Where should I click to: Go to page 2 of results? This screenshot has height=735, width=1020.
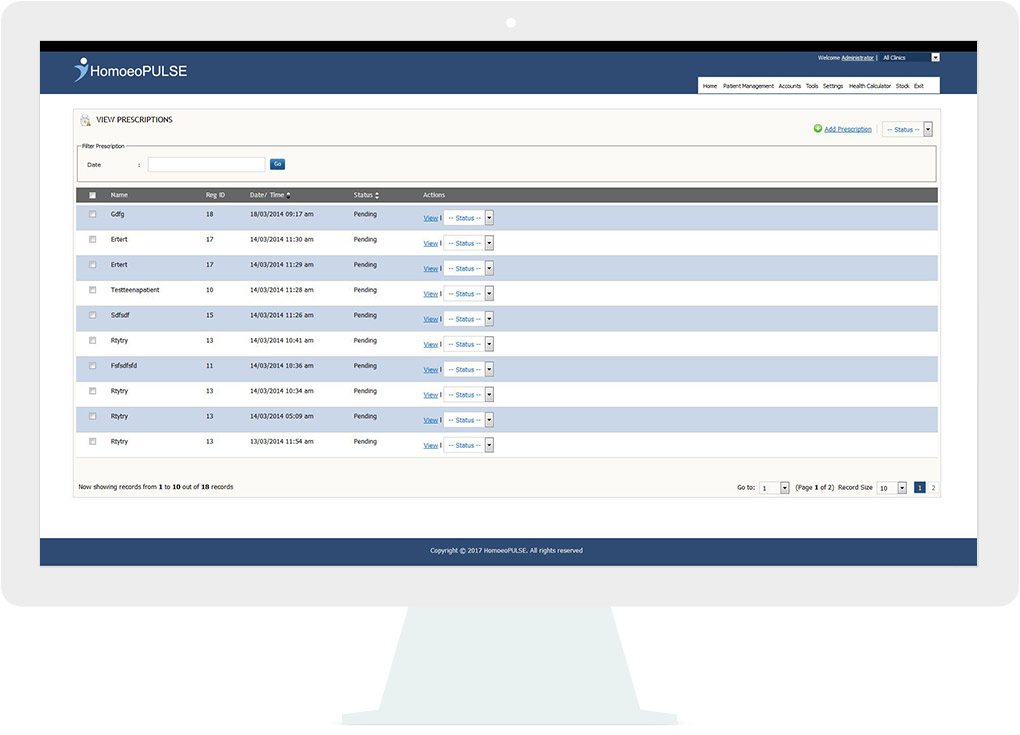[x=933, y=488]
